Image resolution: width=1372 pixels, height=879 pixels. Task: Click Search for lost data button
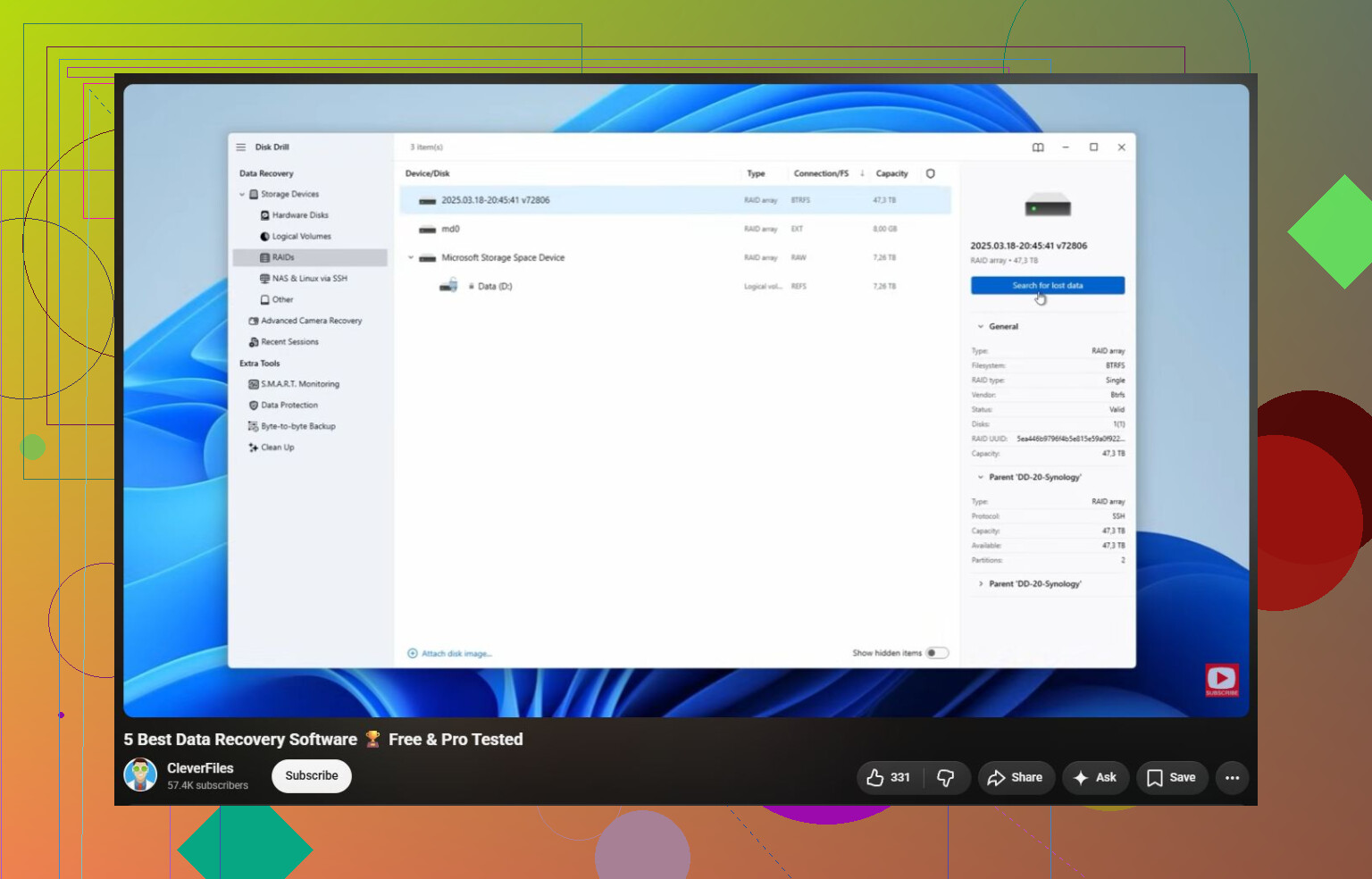[1048, 286]
